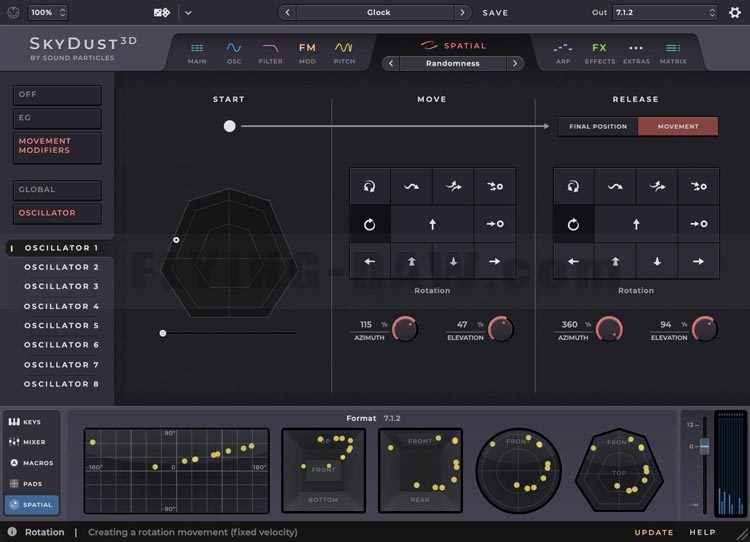Click the MOVE azimuth knob
750x542 pixels.
pos(405,329)
